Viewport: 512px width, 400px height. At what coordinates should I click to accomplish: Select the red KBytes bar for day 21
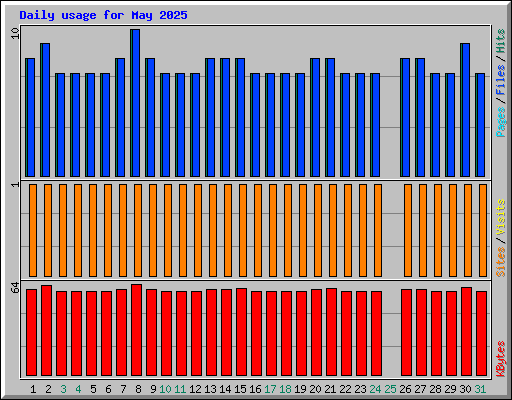pyautogui.click(x=331, y=332)
